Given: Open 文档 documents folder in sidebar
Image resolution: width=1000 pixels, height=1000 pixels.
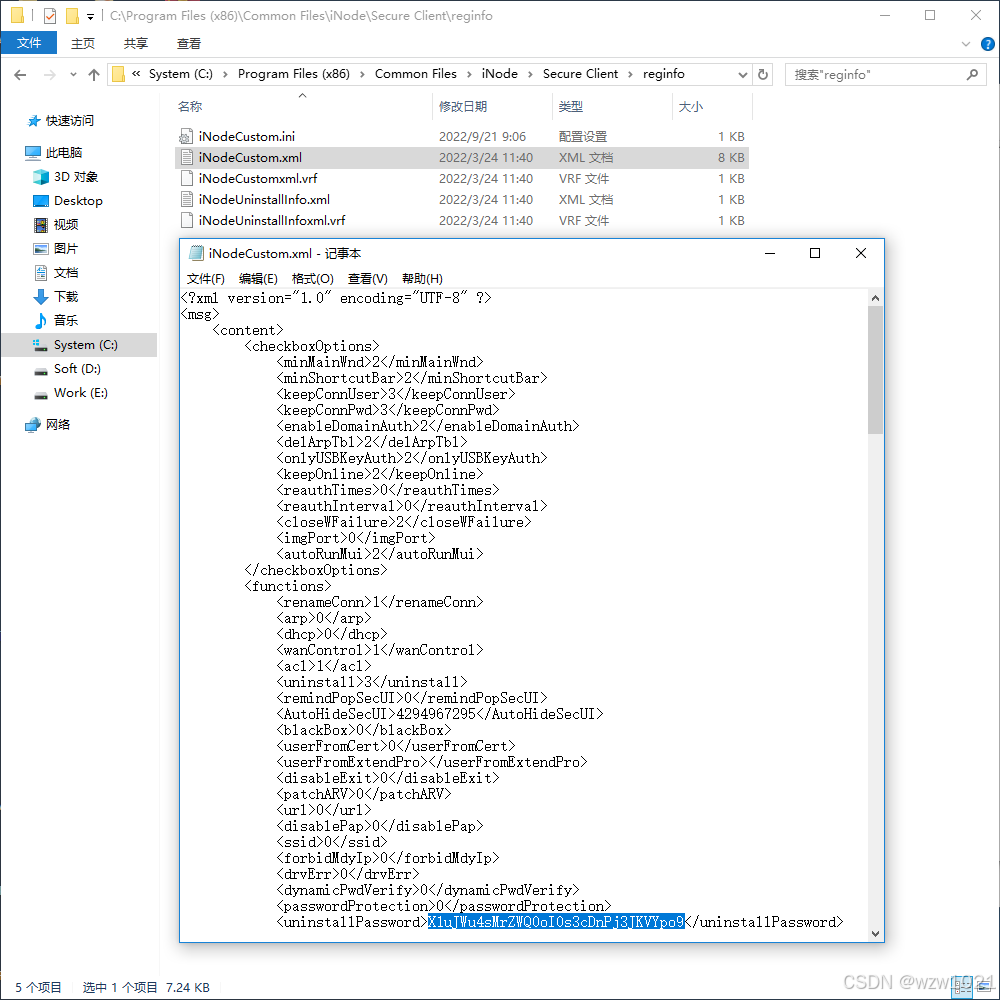Looking at the screenshot, I should (56, 273).
